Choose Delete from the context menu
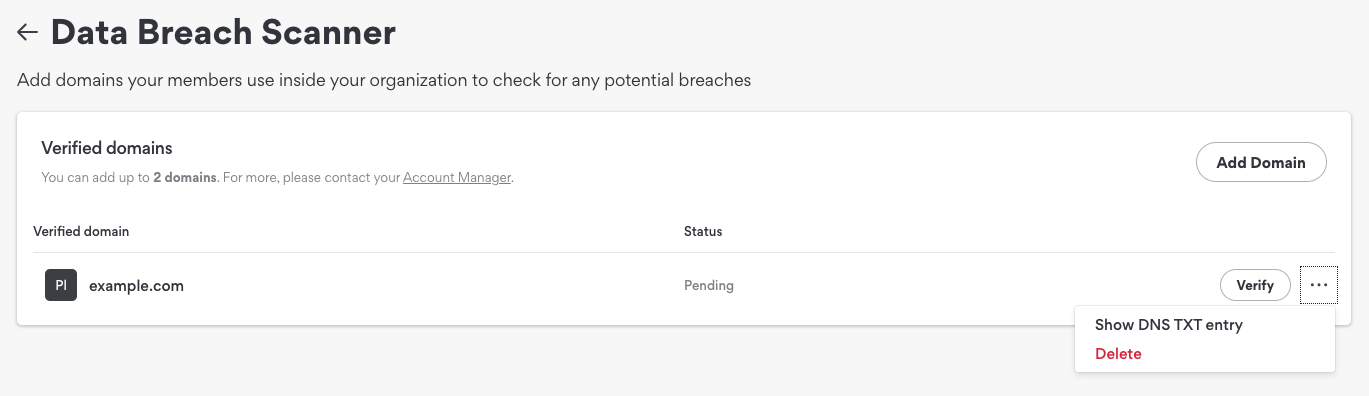The image size is (1369, 396). [x=1118, y=354]
